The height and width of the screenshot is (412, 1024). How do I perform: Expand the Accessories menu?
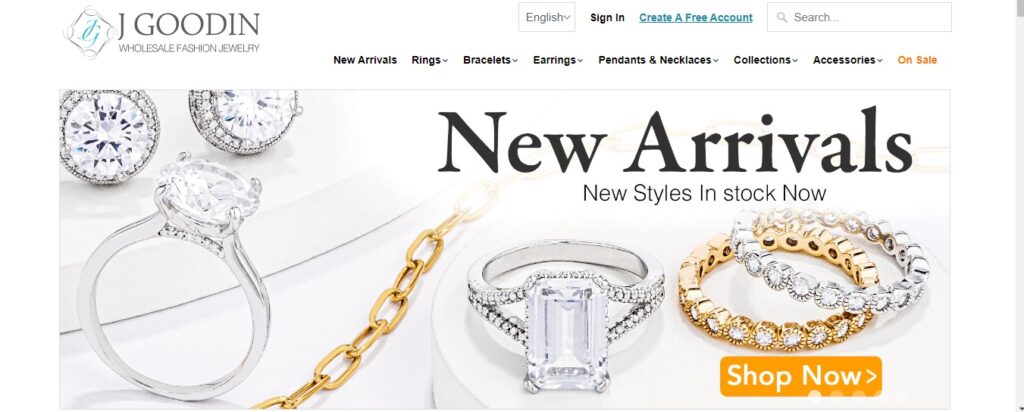847,60
